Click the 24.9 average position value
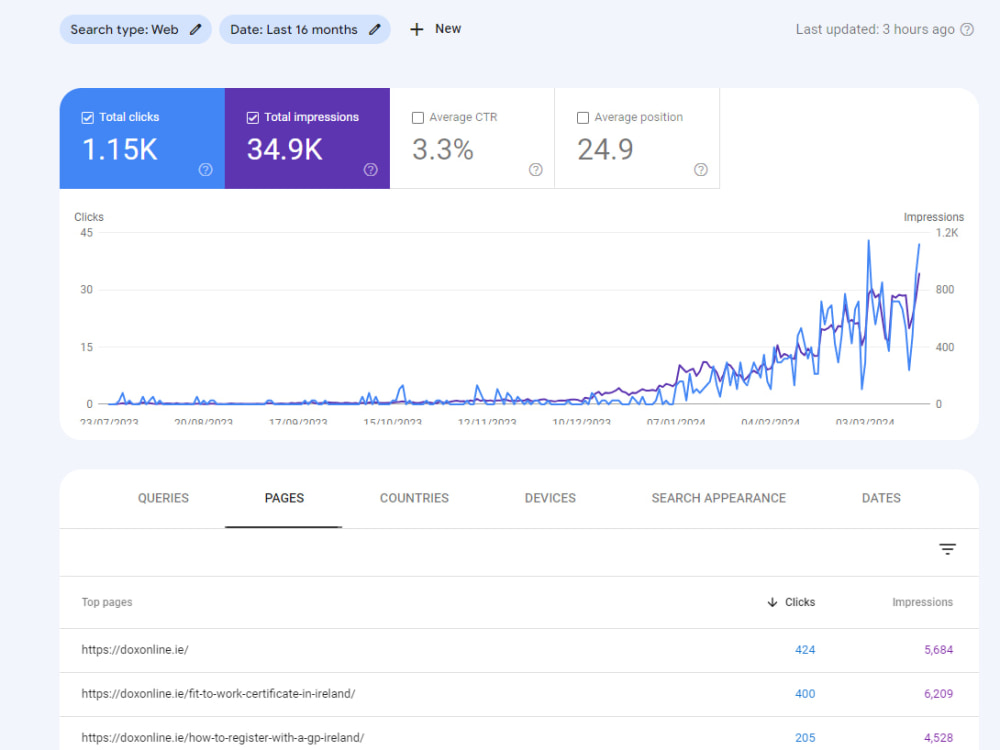This screenshot has height=750, width=1000. point(605,150)
